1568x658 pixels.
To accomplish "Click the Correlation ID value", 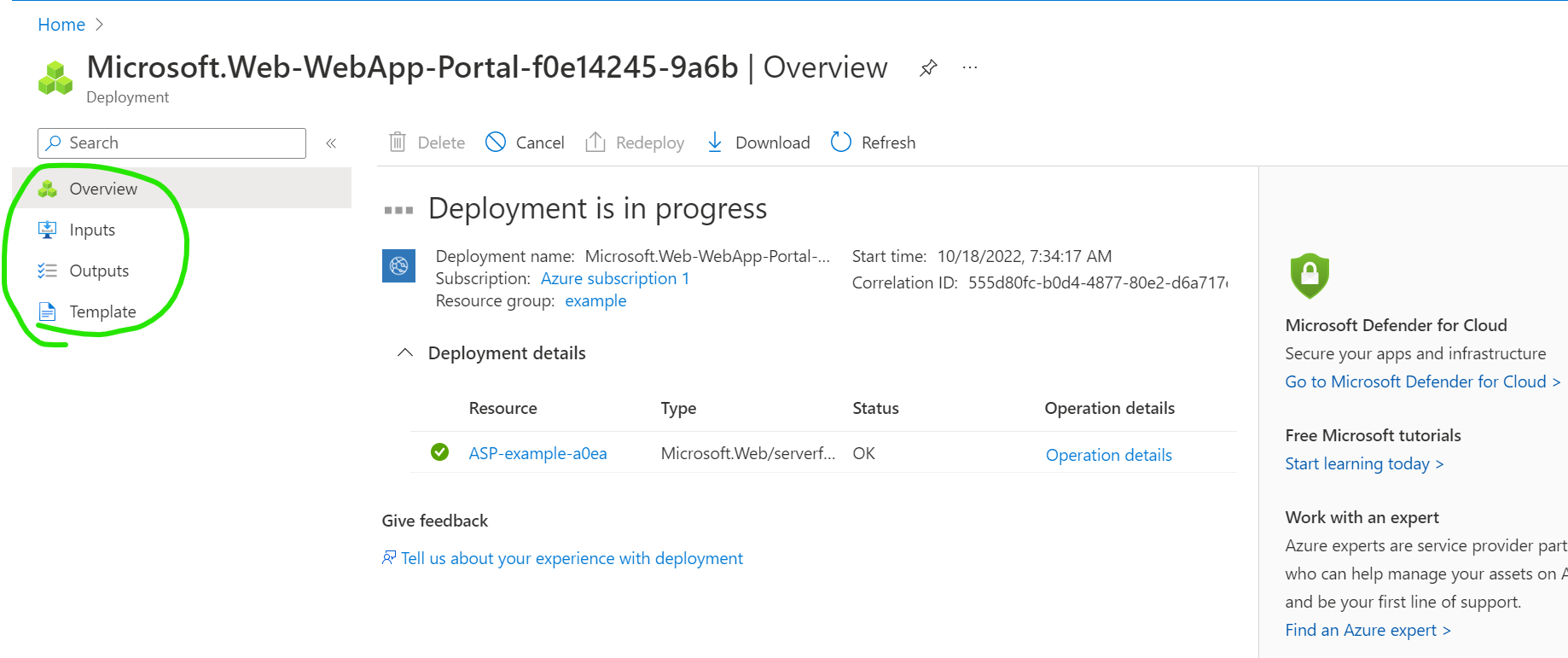I will pos(1098,282).
